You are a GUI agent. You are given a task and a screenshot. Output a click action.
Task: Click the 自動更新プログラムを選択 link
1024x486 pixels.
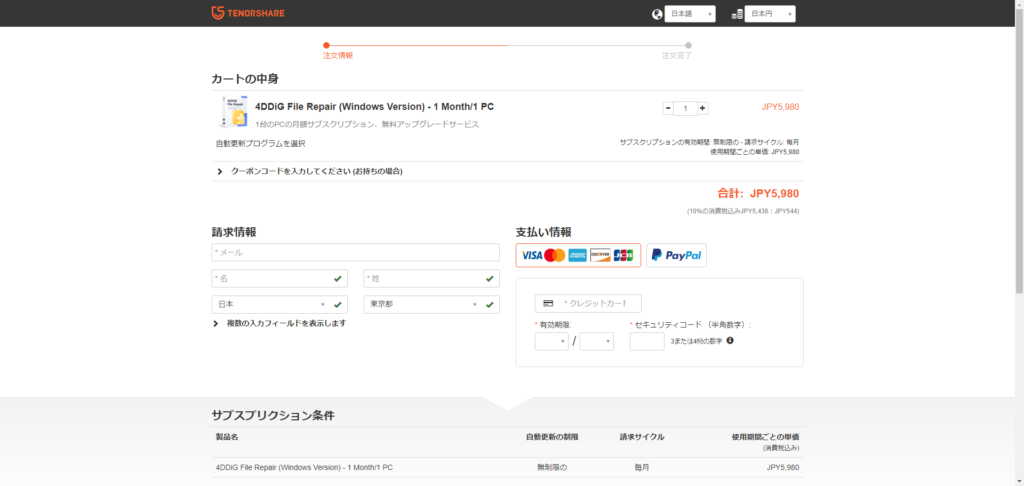coord(260,143)
